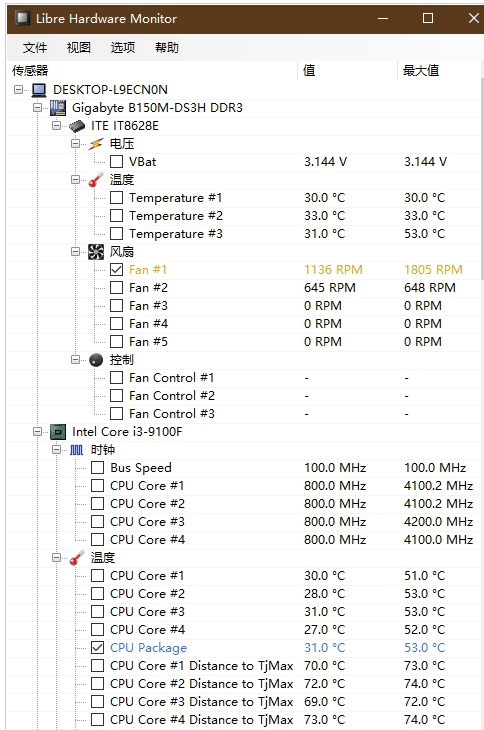Collapse the 风扇 fans group
The width and height of the screenshot is (484, 730).
[75, 252]
